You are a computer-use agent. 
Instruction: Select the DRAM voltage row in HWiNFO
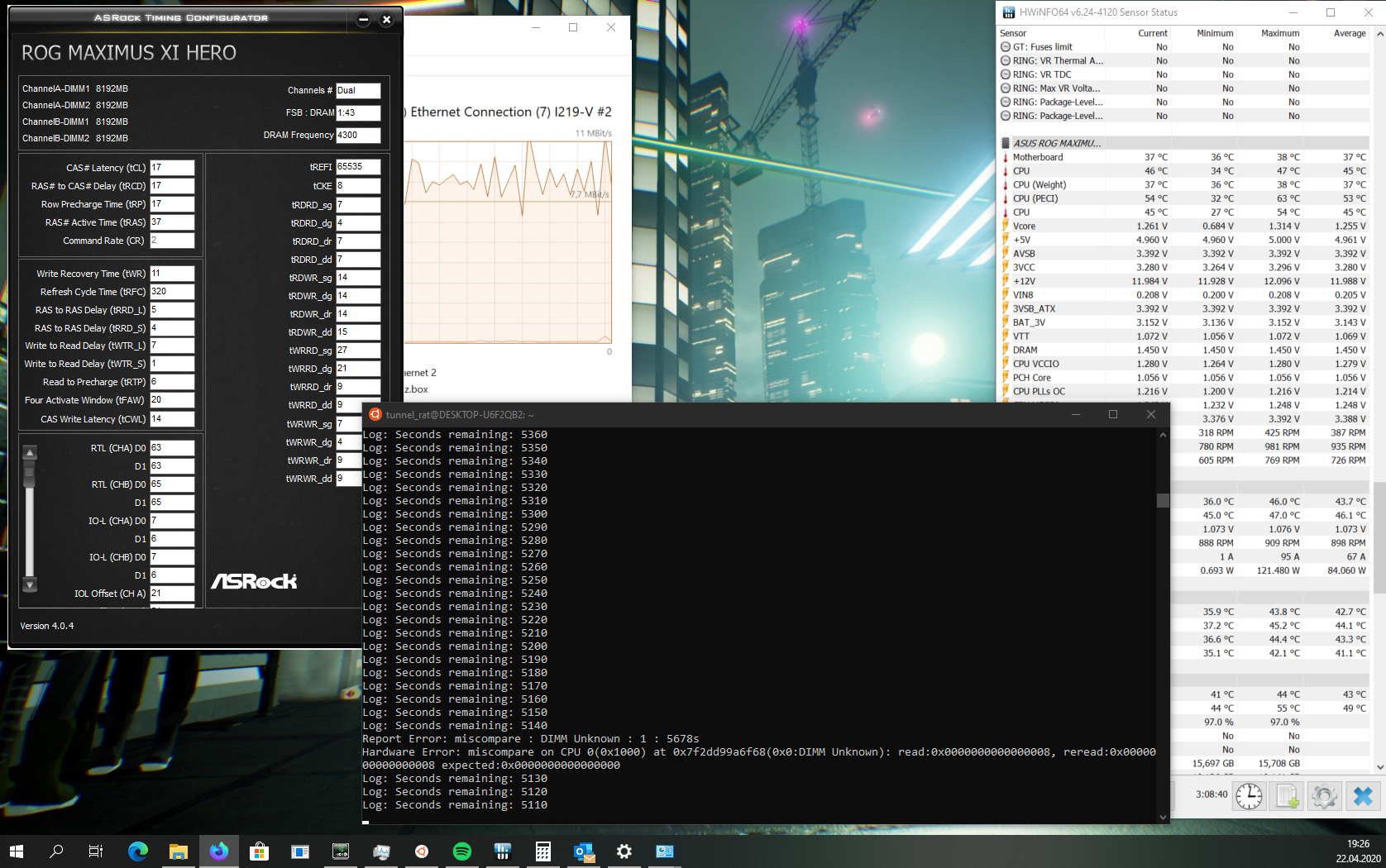(1184, 350)
